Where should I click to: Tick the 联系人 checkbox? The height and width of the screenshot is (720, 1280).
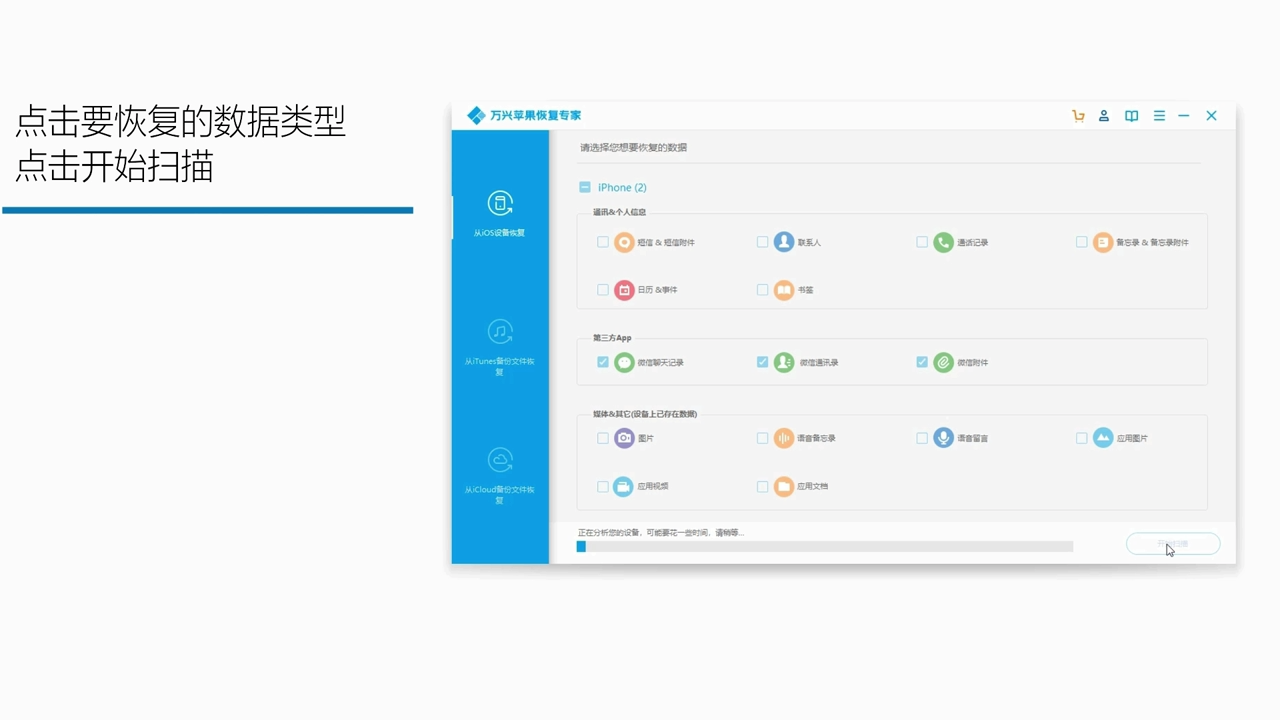(x=762, y=242)
